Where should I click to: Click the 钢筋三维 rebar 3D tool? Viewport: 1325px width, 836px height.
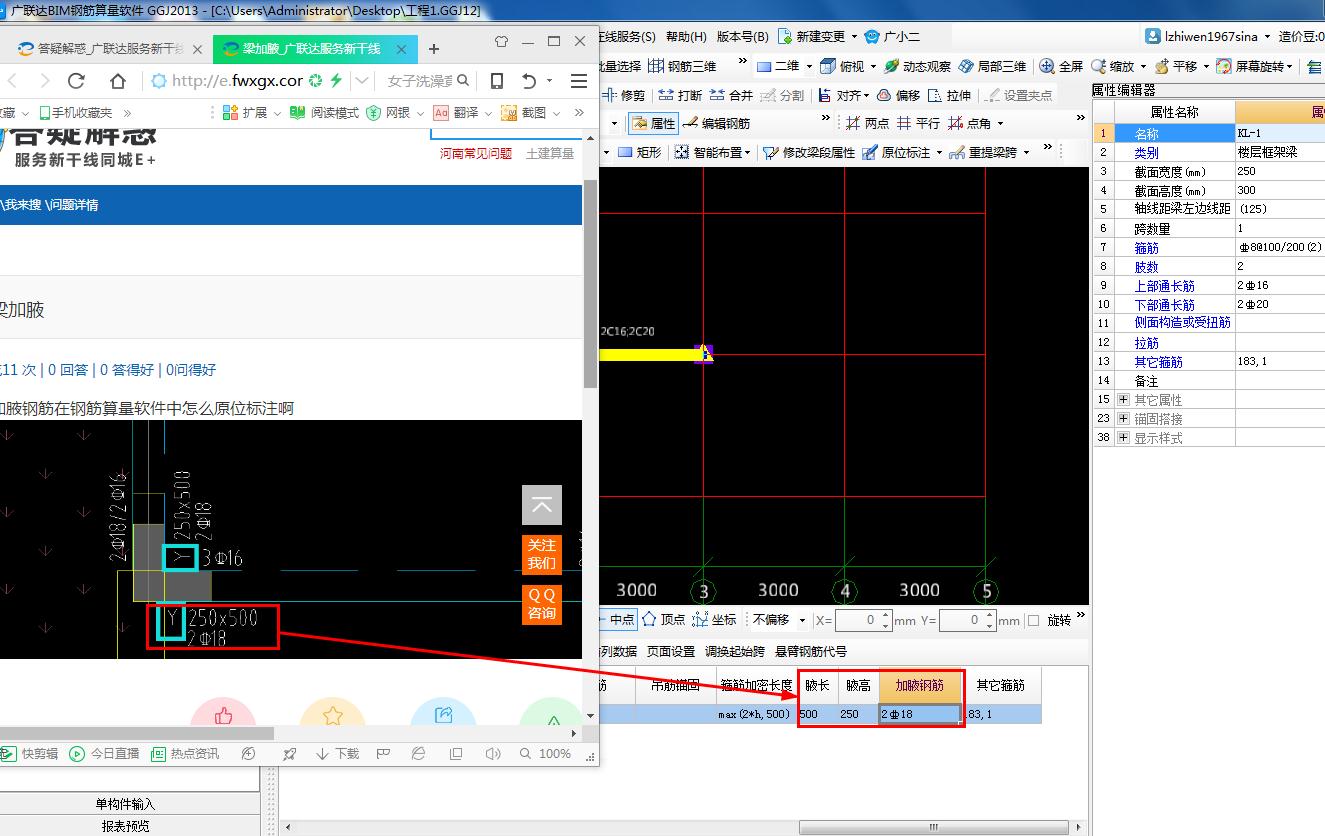[682, 66]
